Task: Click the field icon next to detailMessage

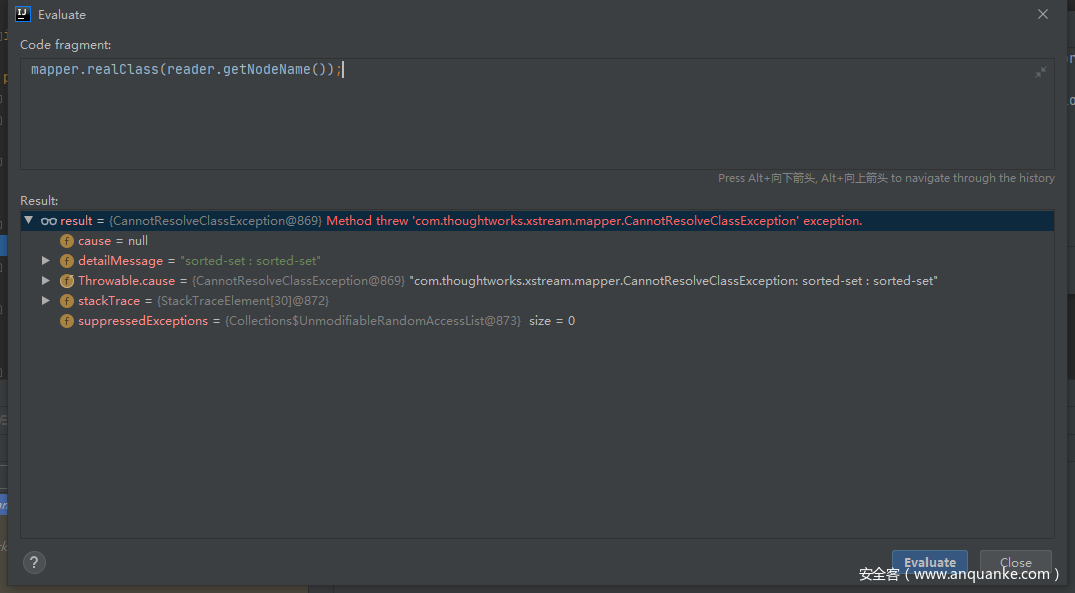Action: [x=67, y=261]
